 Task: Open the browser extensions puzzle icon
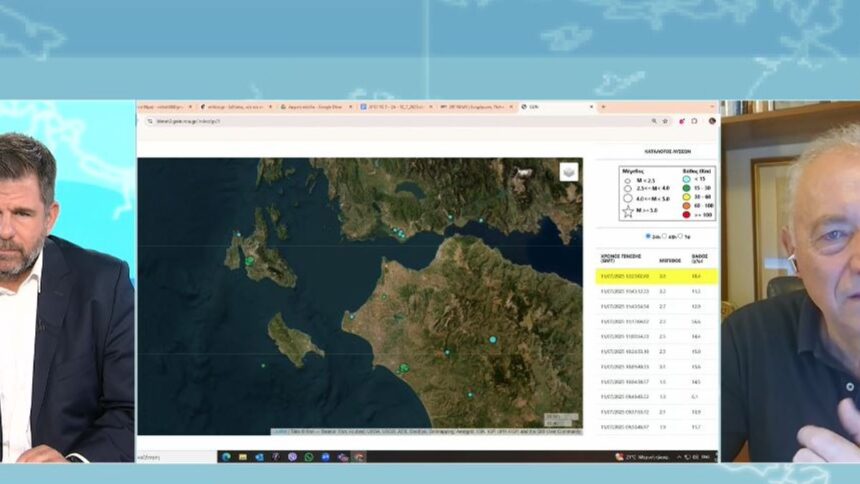(x=694, y=121)
